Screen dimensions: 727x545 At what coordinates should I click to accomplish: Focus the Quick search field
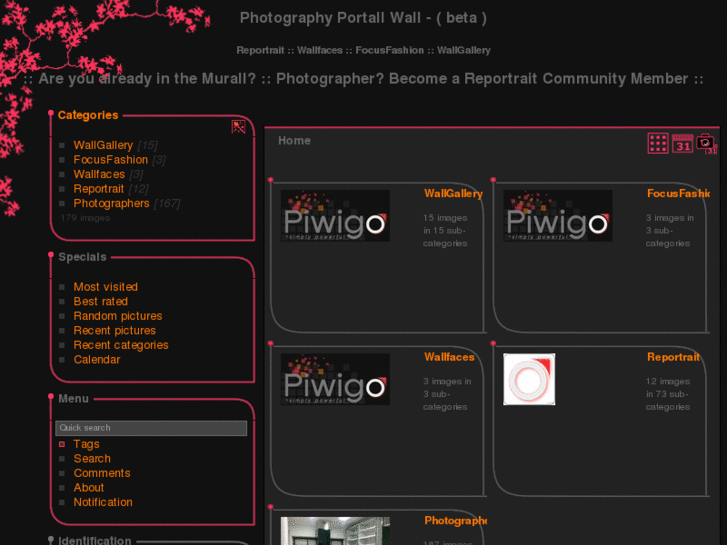(151, 428)
